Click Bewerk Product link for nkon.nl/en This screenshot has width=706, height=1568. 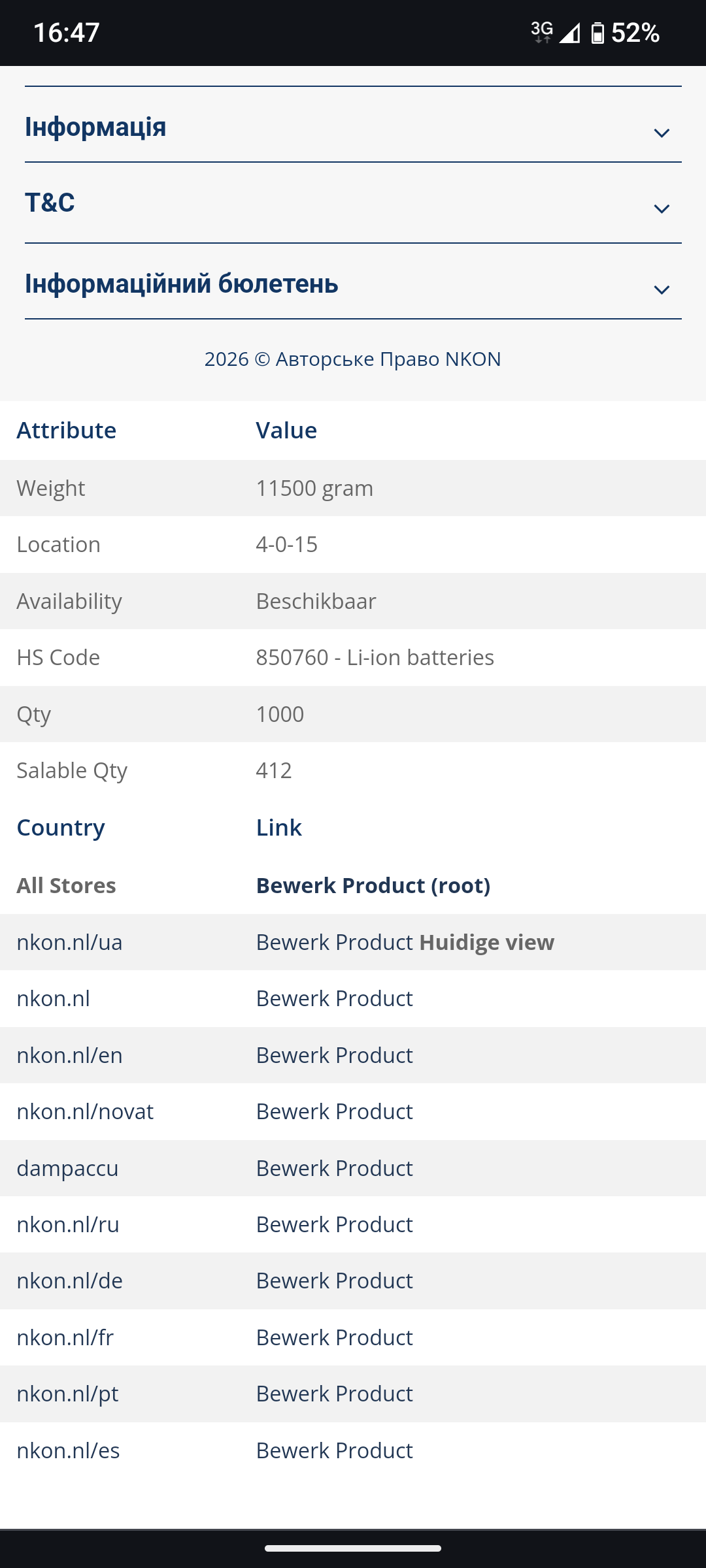(x=334, y=1056)
